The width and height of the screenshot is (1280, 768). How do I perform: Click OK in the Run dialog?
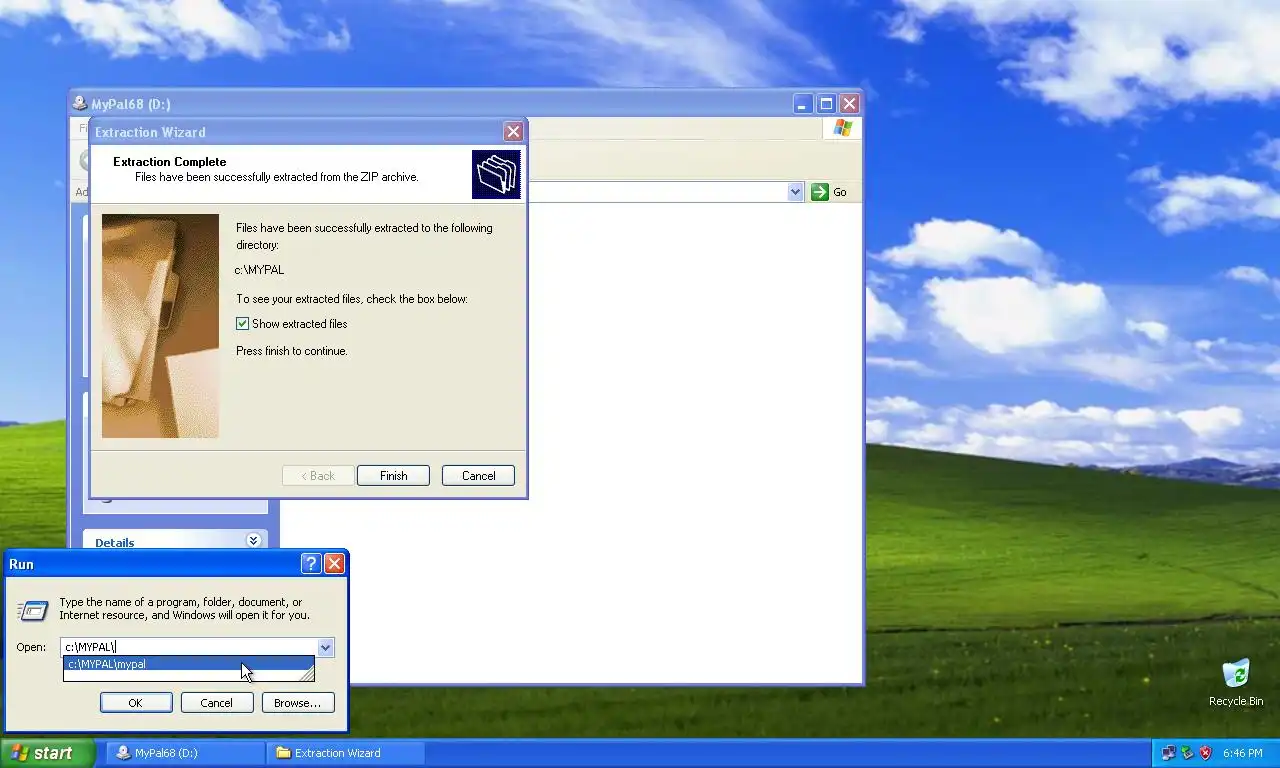point(136,703)
